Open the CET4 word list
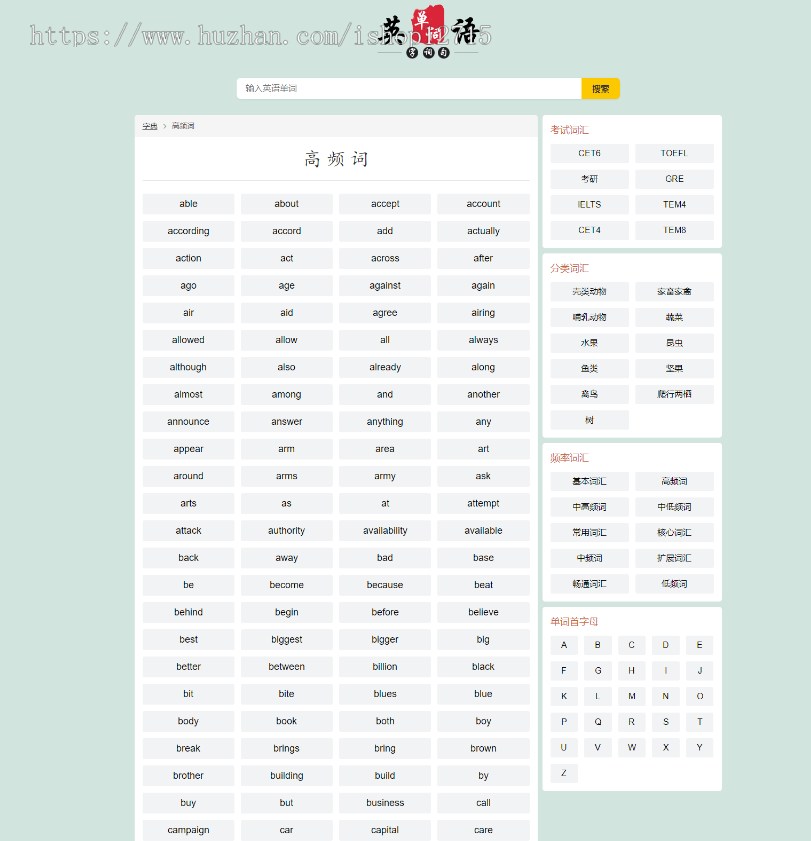 [x=589, y=230]
